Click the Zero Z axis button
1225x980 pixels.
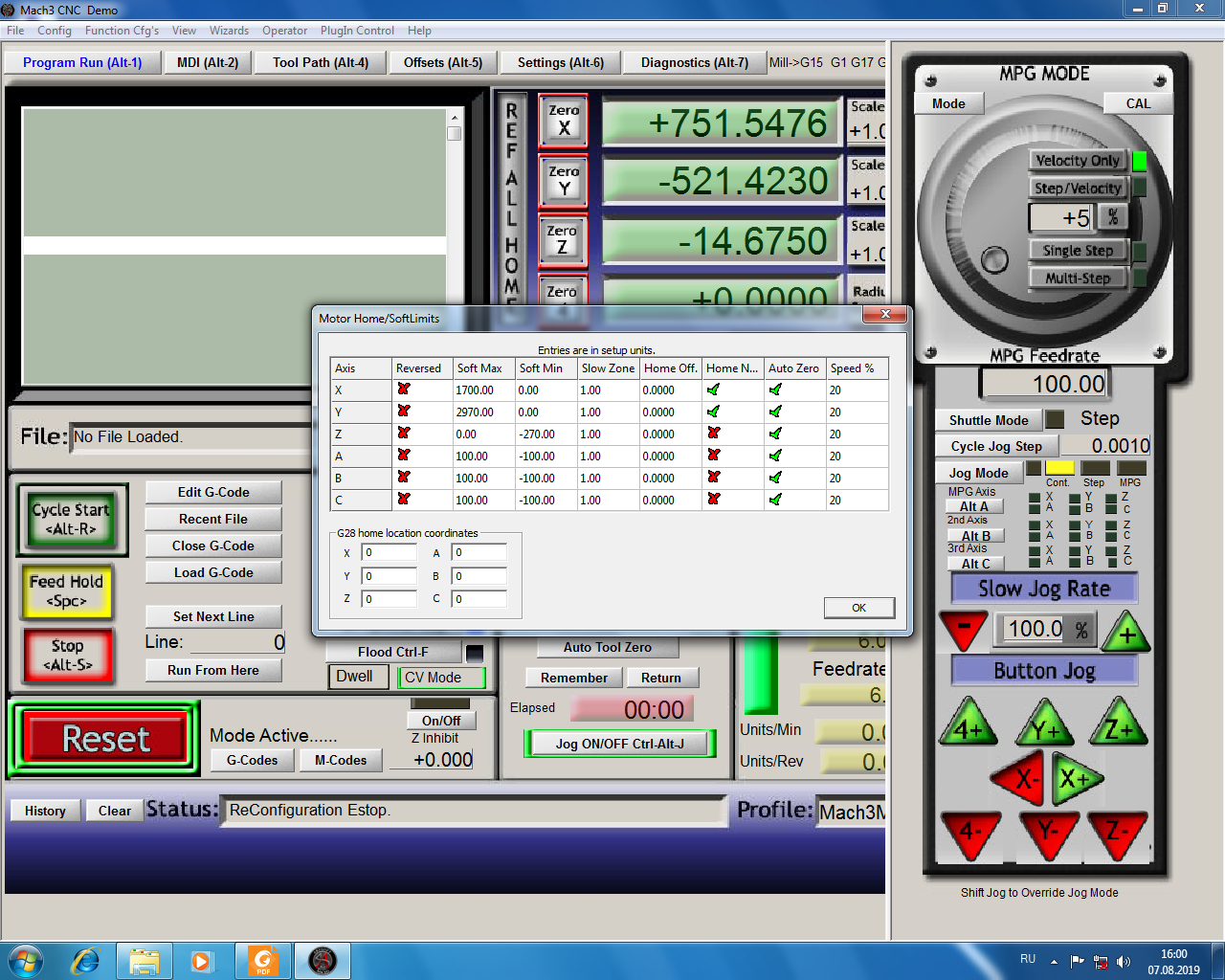click(562, 239)
